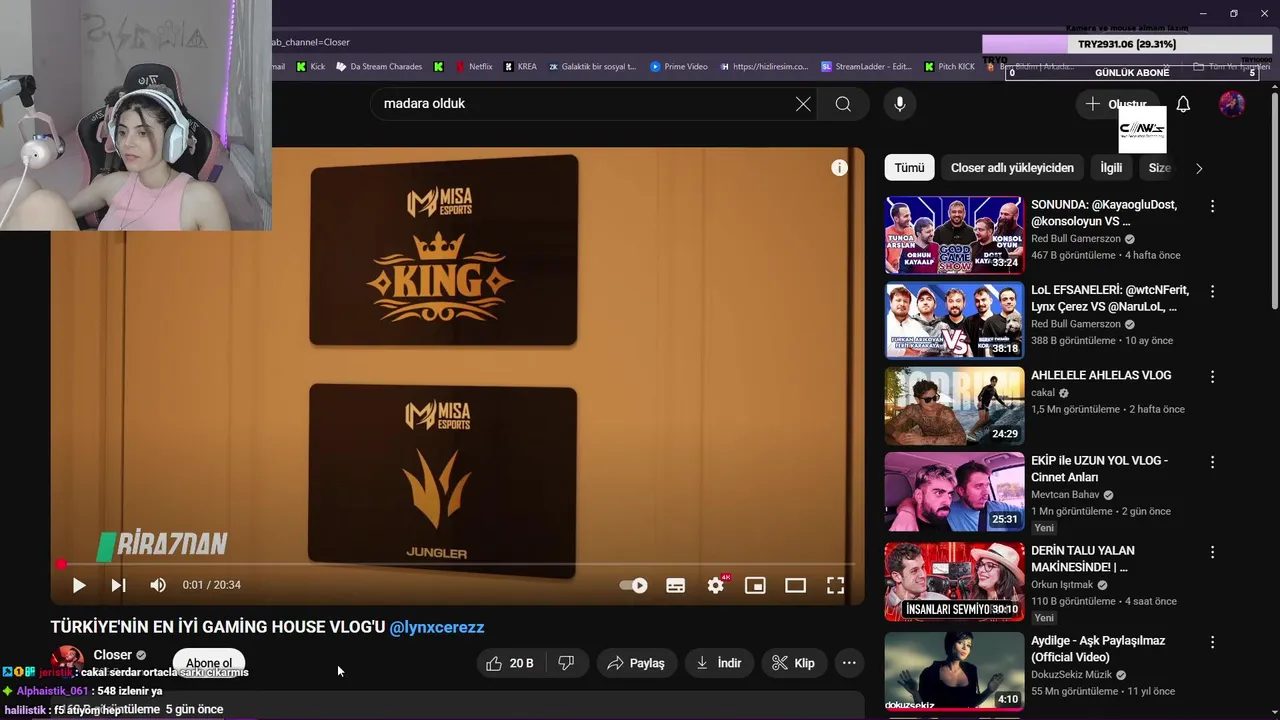Image resolution: width=1280 pixels, height=720 pixels.
Task: Click the İndir download button
Action: [718, 663]
